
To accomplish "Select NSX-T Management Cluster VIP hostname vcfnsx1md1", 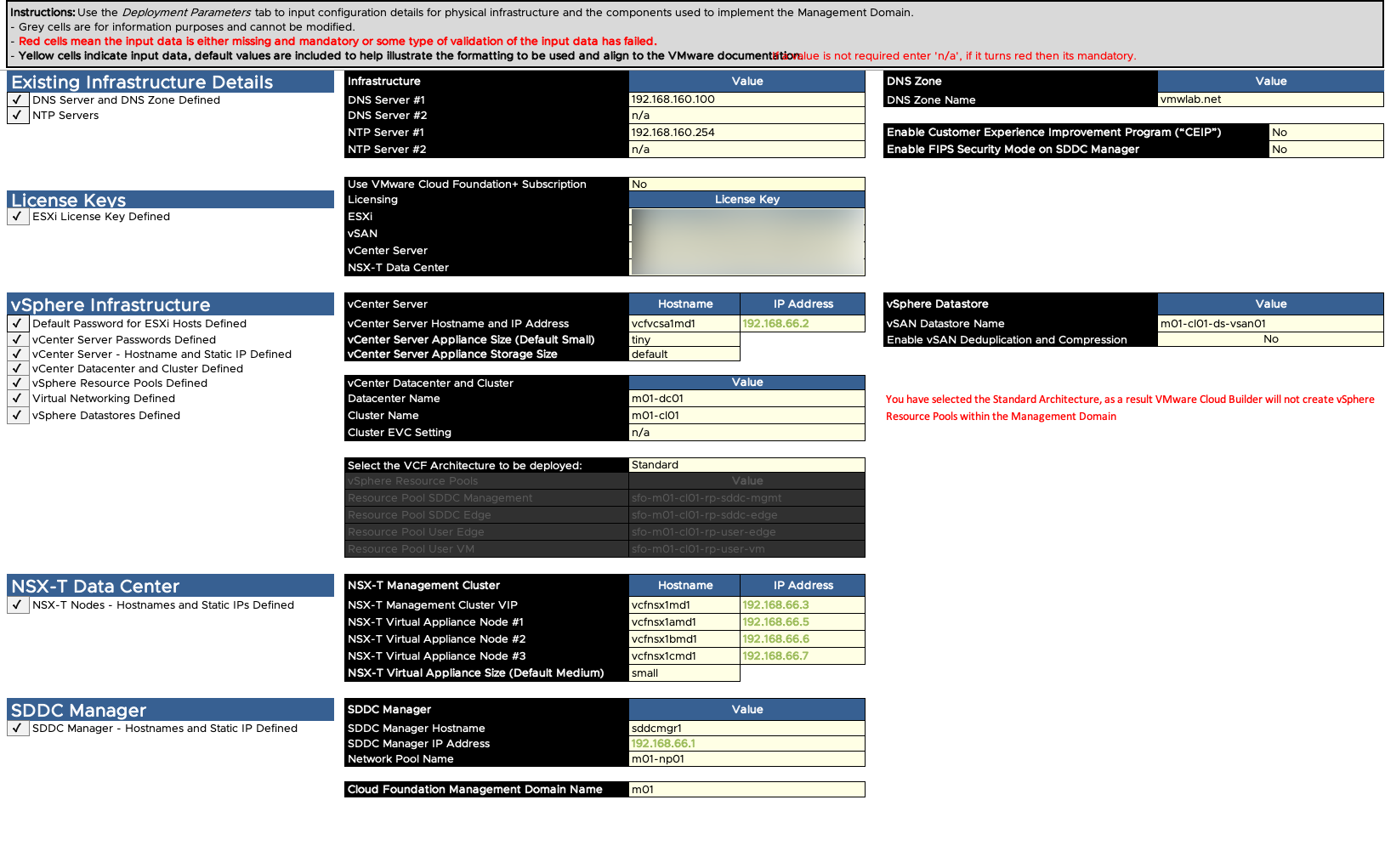I will click(x=684, y=605).
